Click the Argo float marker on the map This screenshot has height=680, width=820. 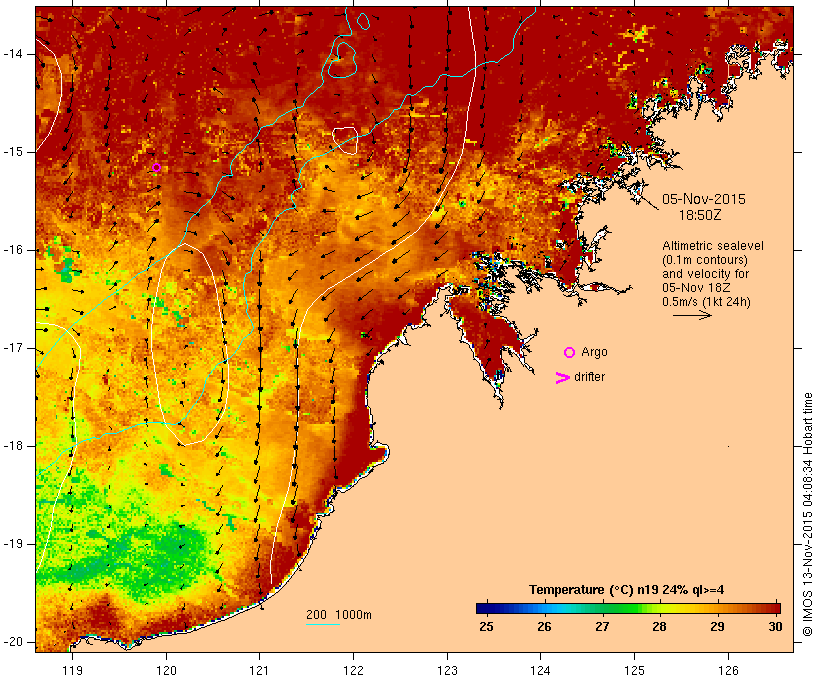pos(156,167)
